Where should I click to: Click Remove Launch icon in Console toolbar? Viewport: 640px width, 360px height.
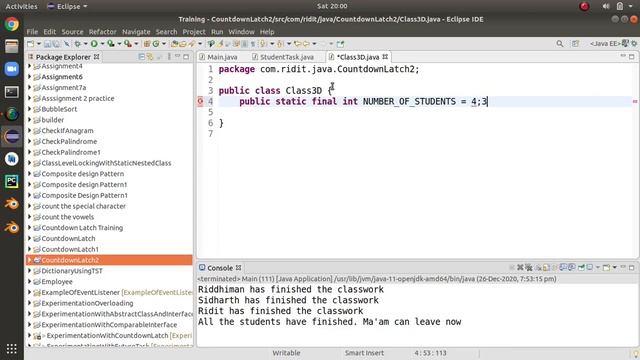(x=520, y=268)
